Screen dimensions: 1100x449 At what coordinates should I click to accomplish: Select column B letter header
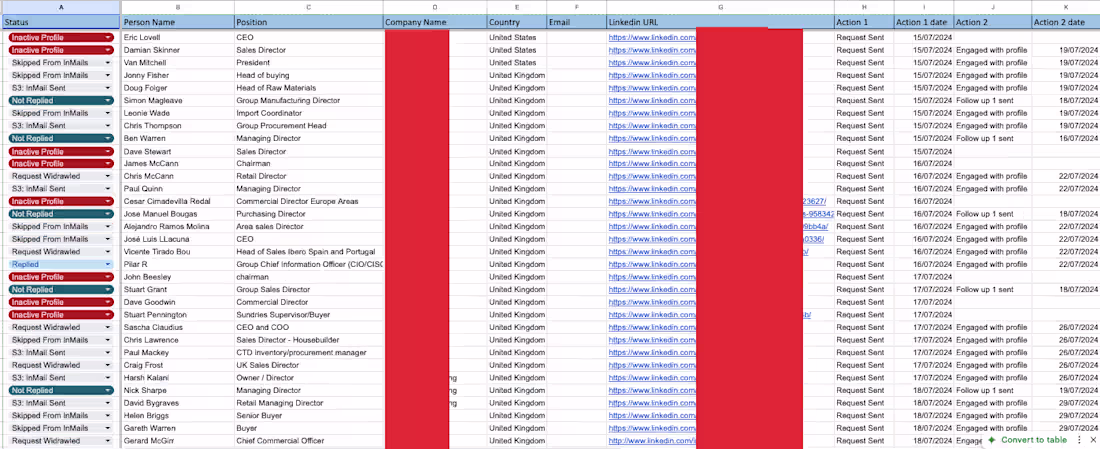[177, 7]
